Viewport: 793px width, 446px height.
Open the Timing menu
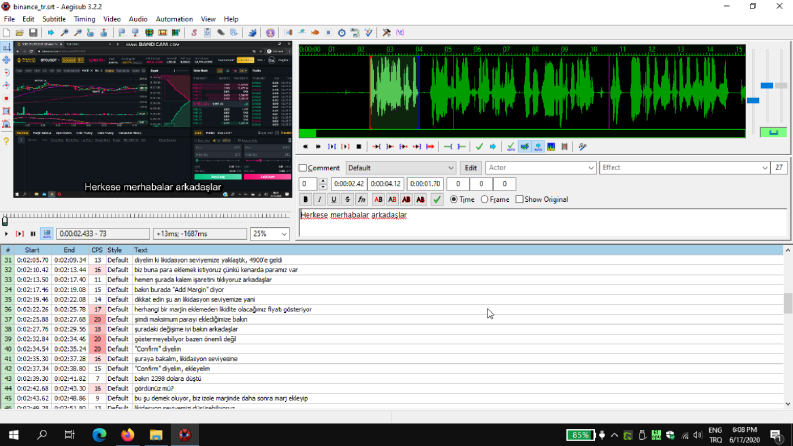(x=84, y=19)
